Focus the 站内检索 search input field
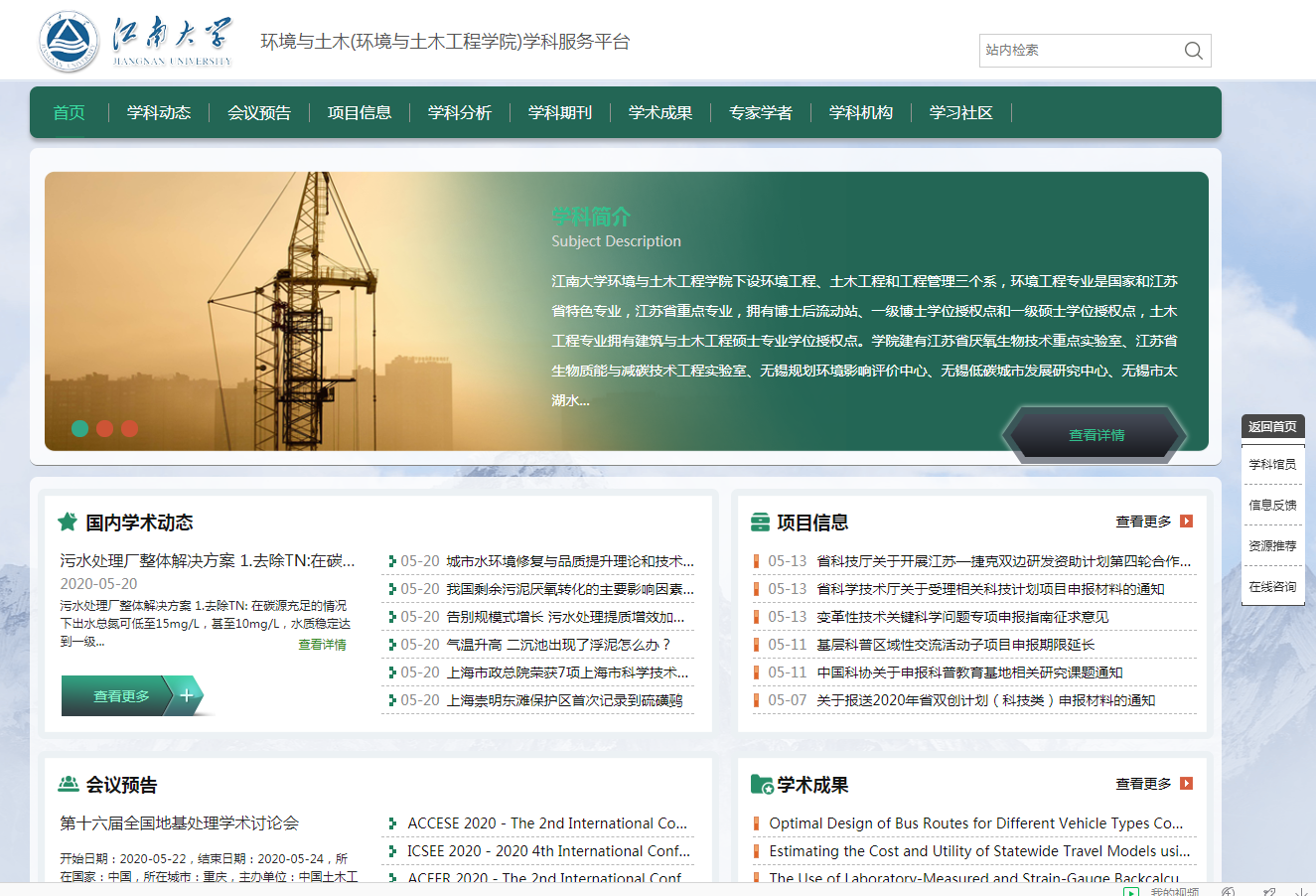This screenshot has height=896, width=1316. [x=1078, y=51]
